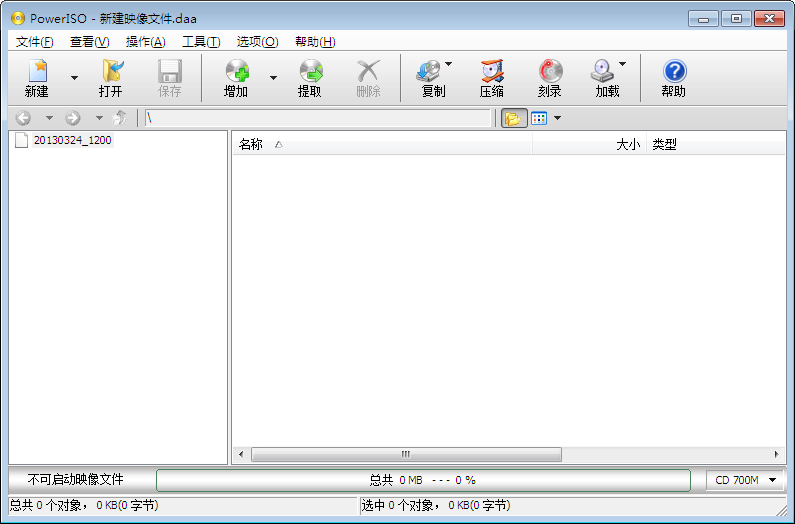Image resolution: width=795 pixels, height=524 pixels.
Task: Open the 工具(T) menu
Action: 201,42
